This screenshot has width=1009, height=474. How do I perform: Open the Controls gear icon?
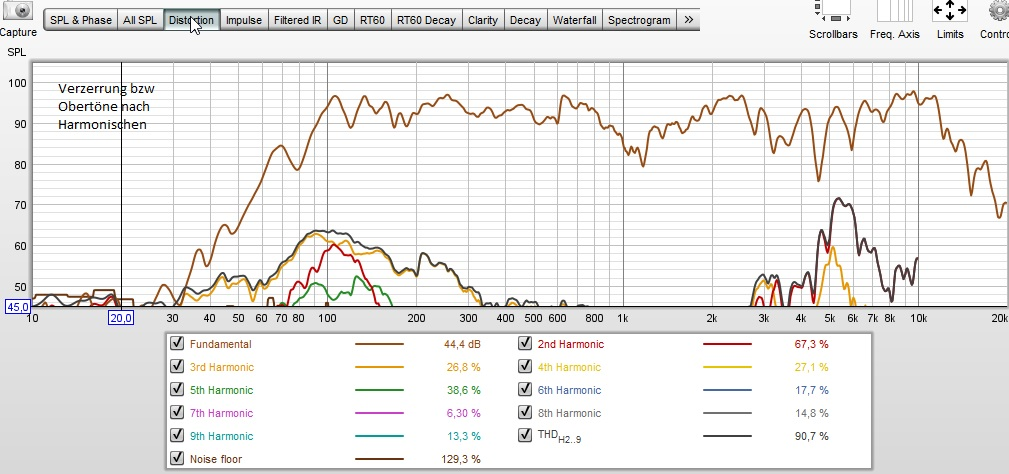point(999,10)
